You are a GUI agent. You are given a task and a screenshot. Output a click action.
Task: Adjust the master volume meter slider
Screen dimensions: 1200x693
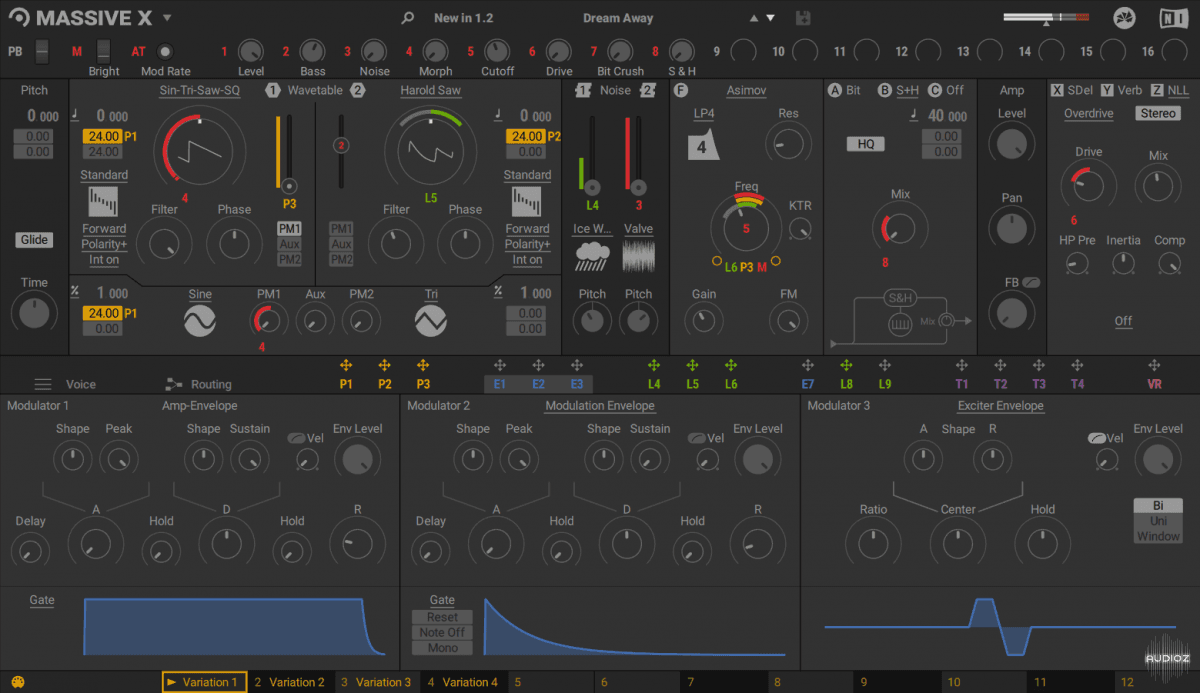tap(1047, 18)
